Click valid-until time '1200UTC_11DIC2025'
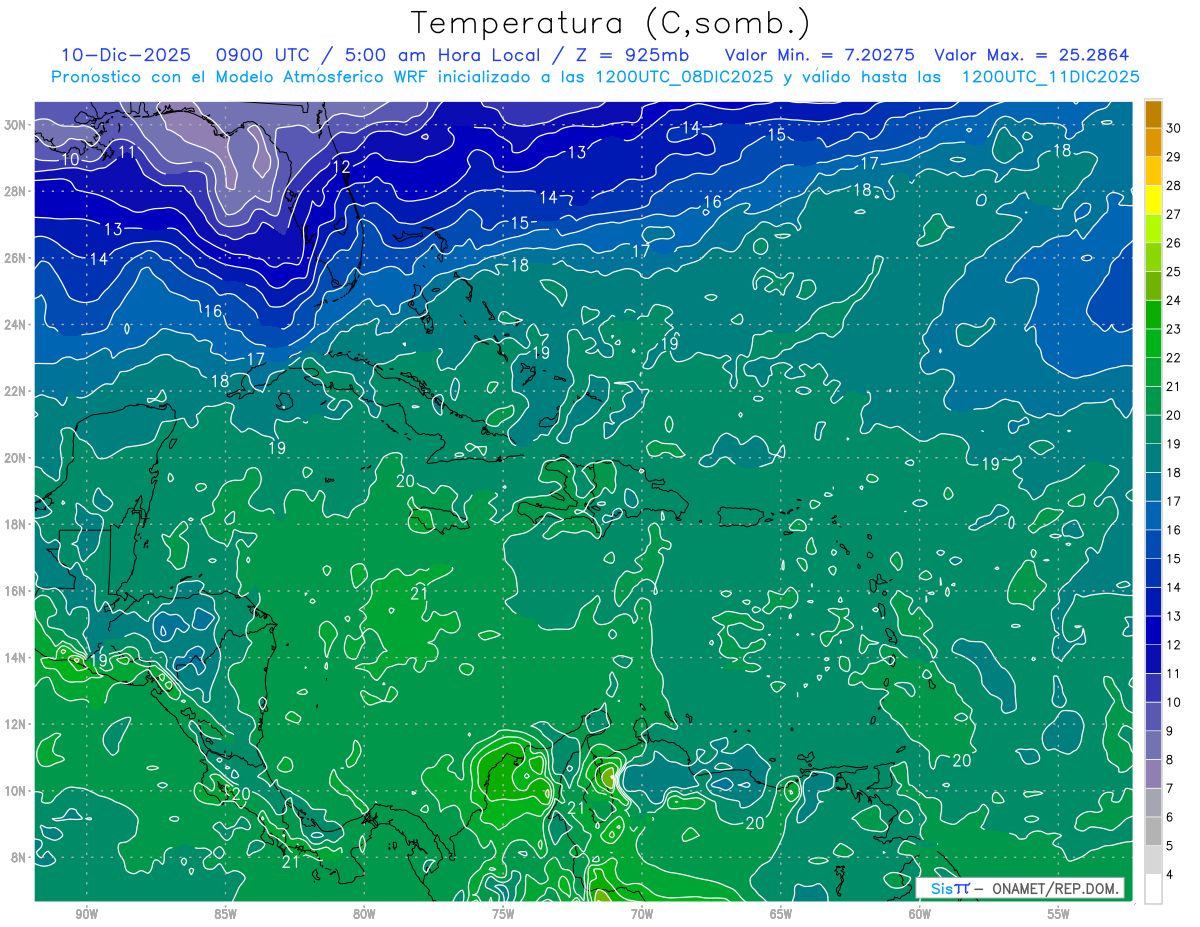This screenshot has height=927, width=1200. tap(1050, 77)
